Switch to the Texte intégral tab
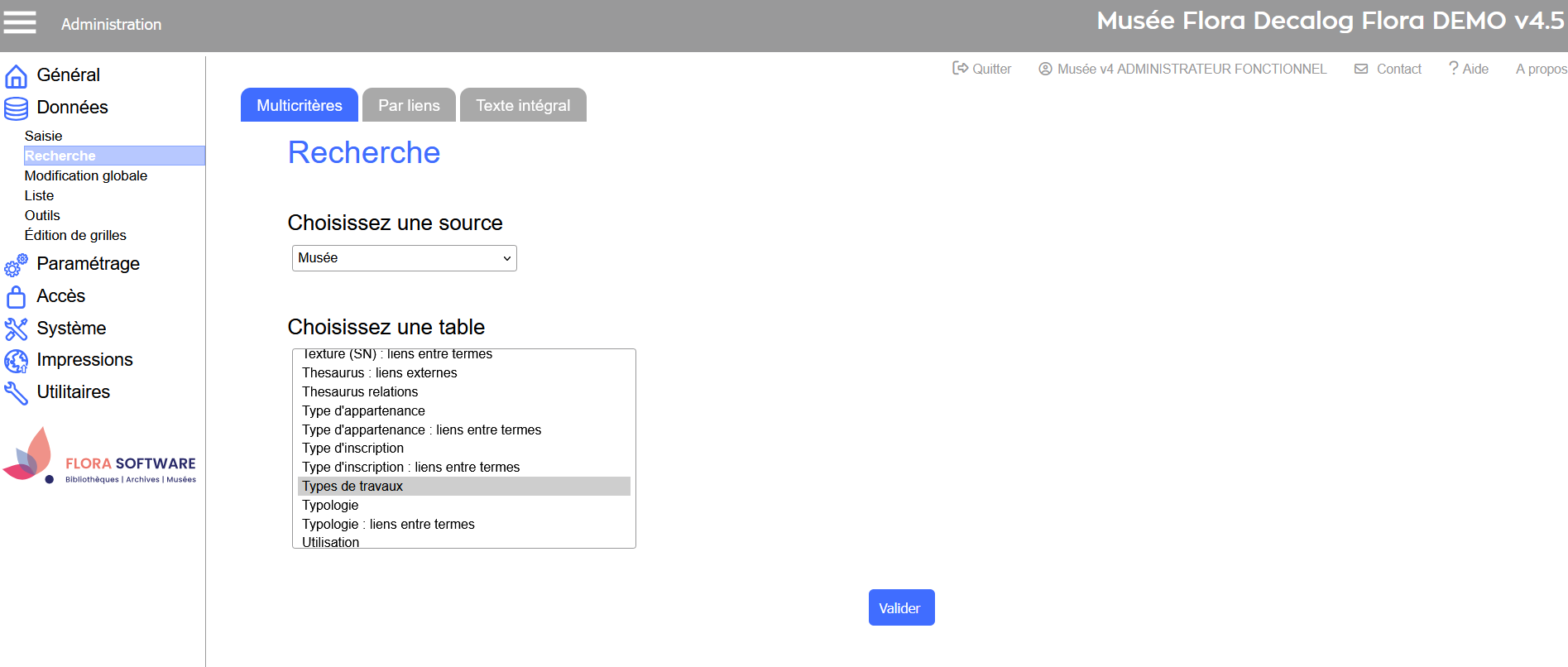The width and height of the screenshot is (1568, 667). click(523, 105)
